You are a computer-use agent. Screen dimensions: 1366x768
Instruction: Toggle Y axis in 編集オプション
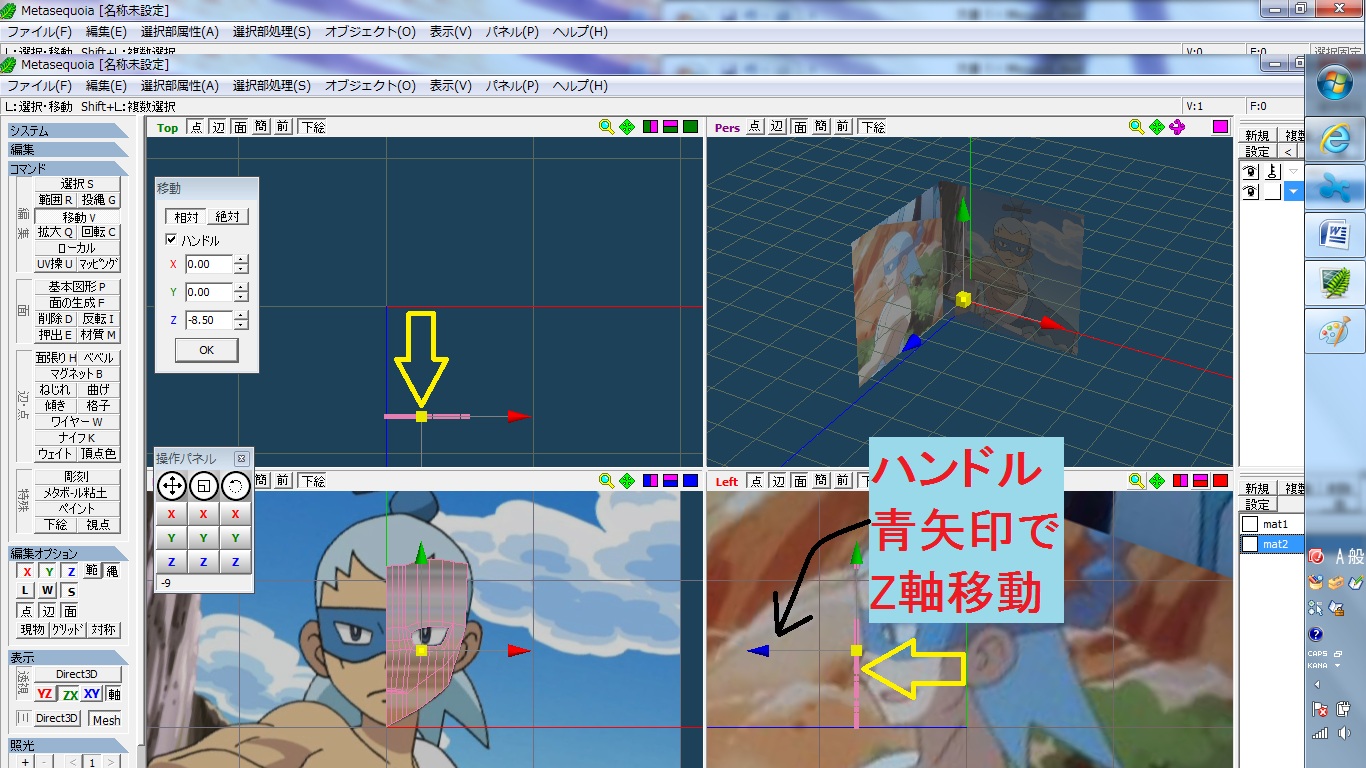(x=49, y=572)
